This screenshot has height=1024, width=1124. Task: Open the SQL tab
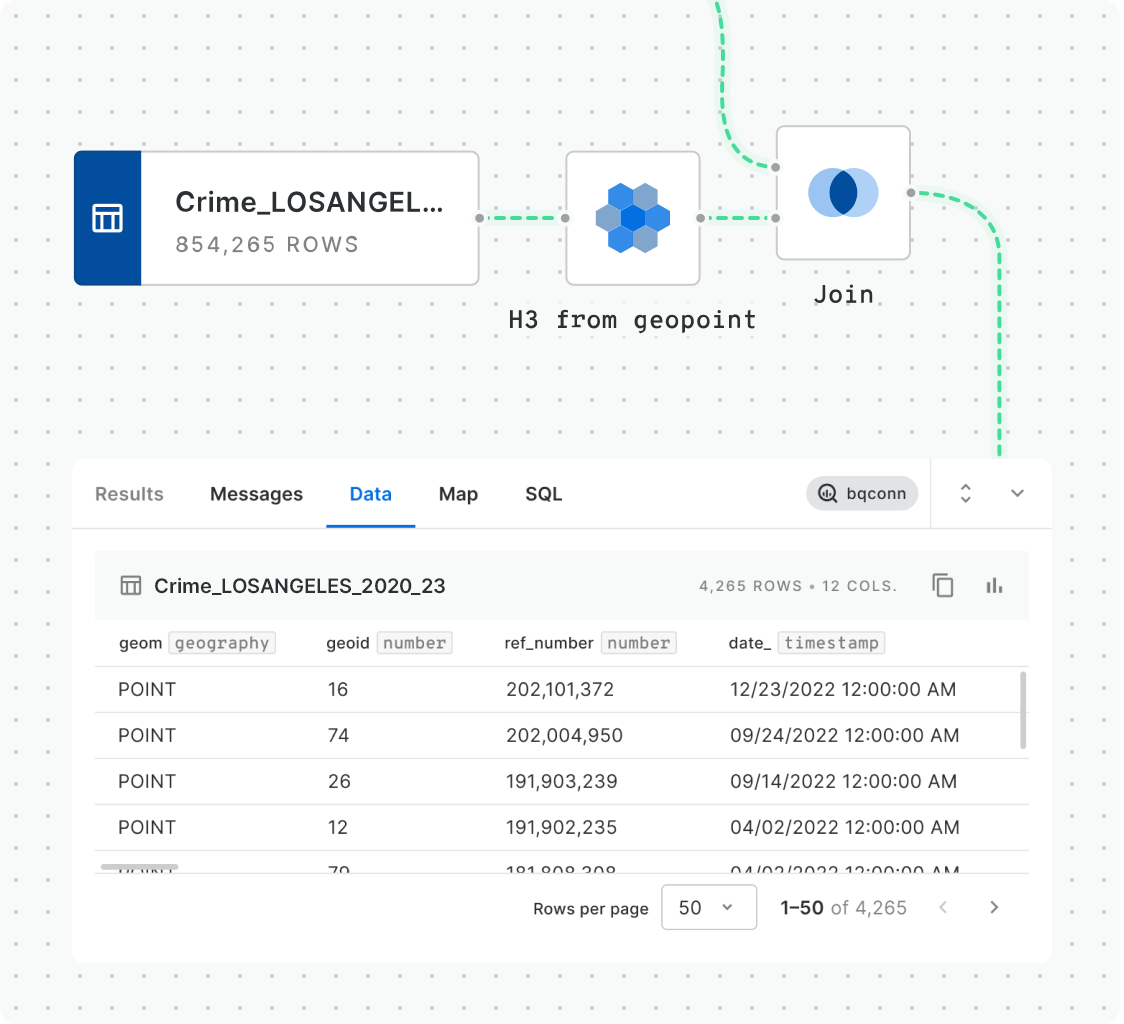[x=543, y=493]
